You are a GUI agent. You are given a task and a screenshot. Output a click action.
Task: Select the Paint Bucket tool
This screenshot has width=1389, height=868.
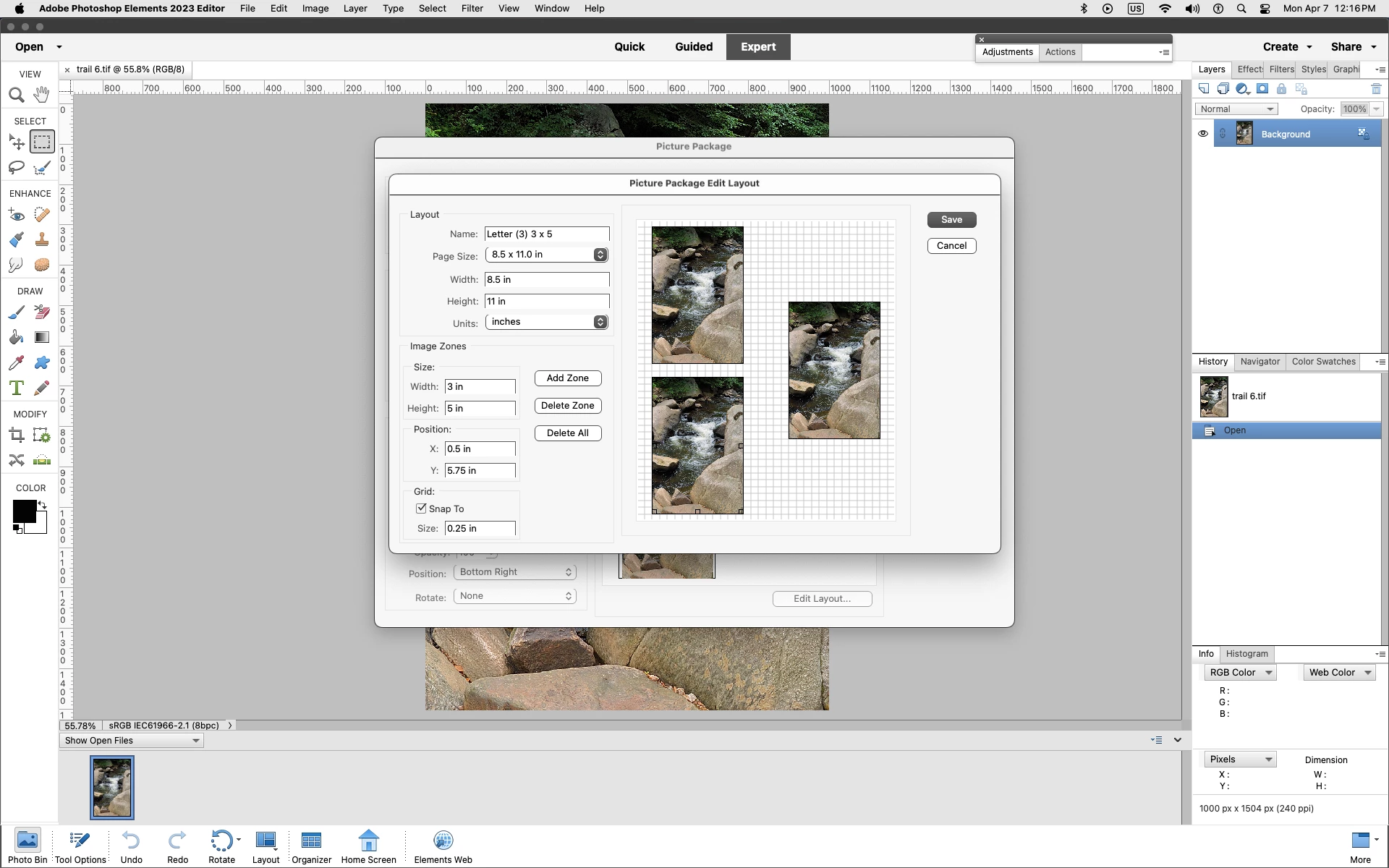click(16, 338)
